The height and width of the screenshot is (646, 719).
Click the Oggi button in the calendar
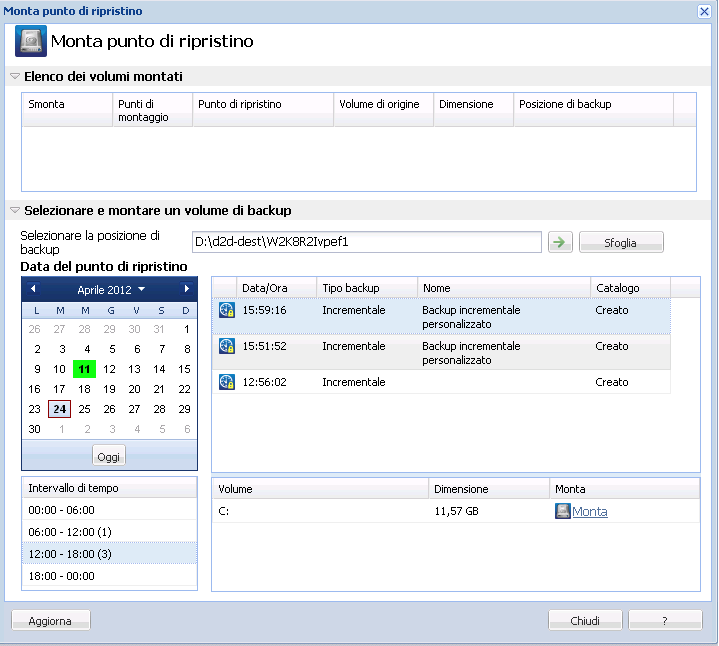click(x=109, y=456)
